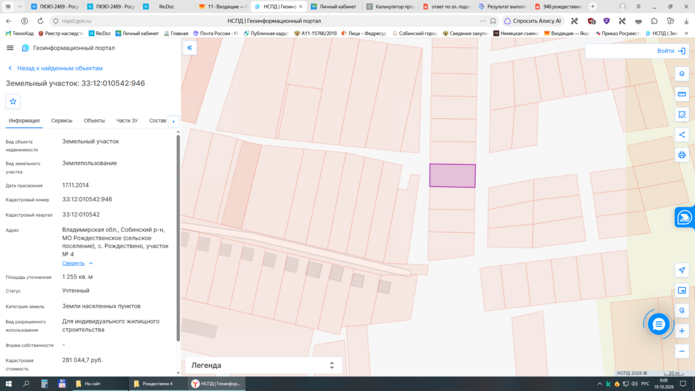Open the blue assistant widget on the right edge
Image resolution: width=695 pixels, height=391 pixels.
[685, 217]
